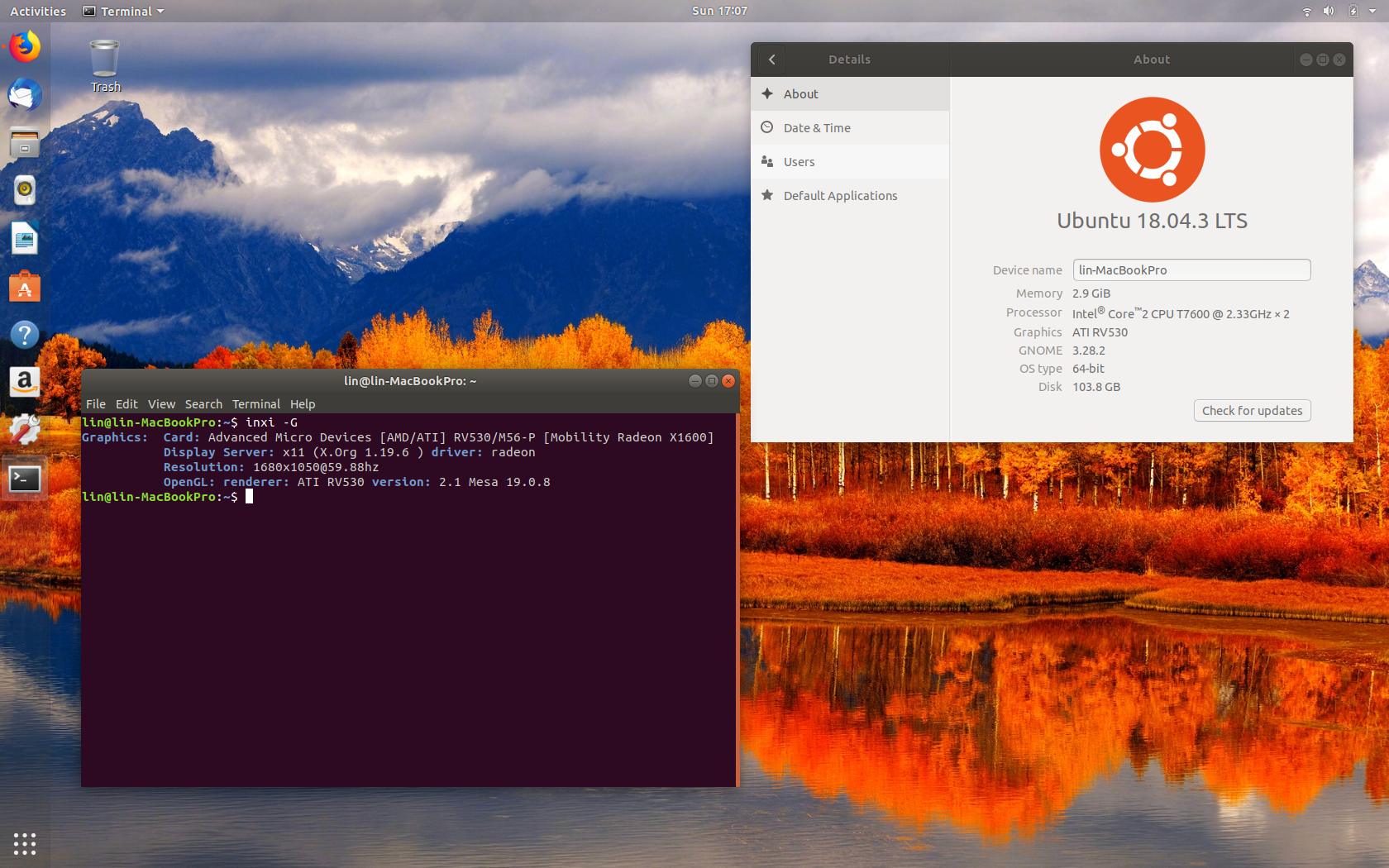Open the Files manager dock icon
This screenshot has height=868, width=1389.
click(25, 143)
